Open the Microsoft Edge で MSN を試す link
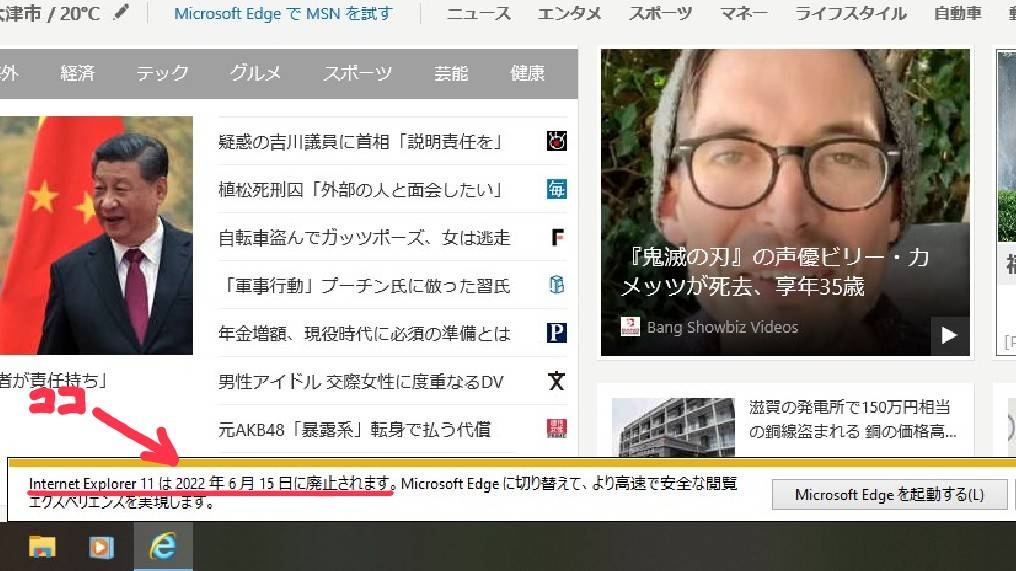The height and width of the screenshot is (571, 1016). 283,14
